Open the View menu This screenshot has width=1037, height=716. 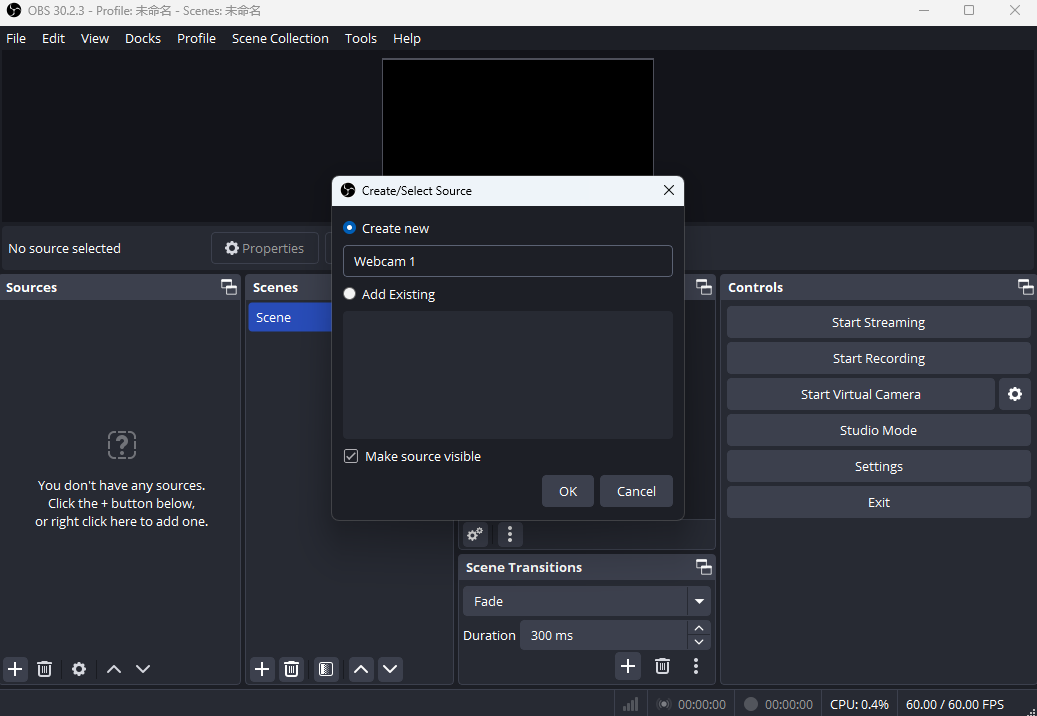[x=95, y=38]
